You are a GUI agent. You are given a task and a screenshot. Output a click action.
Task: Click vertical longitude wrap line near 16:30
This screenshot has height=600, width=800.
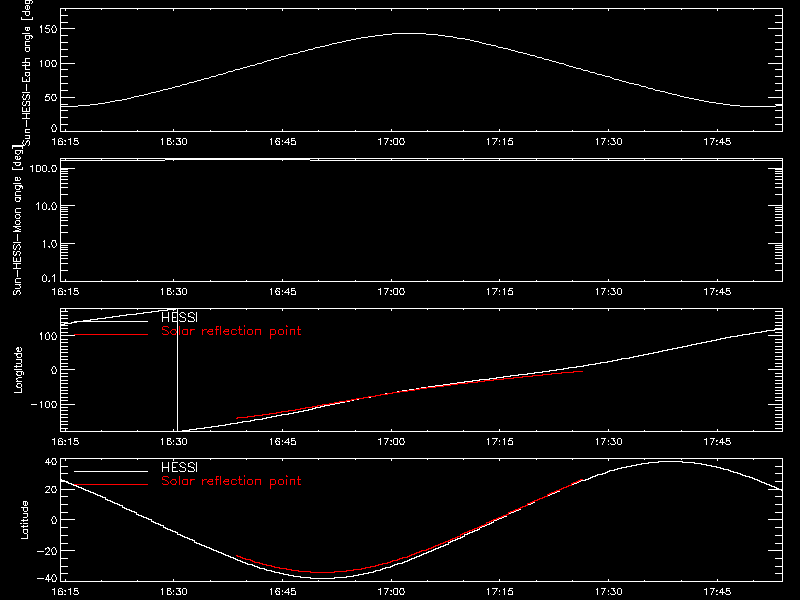click(177, 370)
